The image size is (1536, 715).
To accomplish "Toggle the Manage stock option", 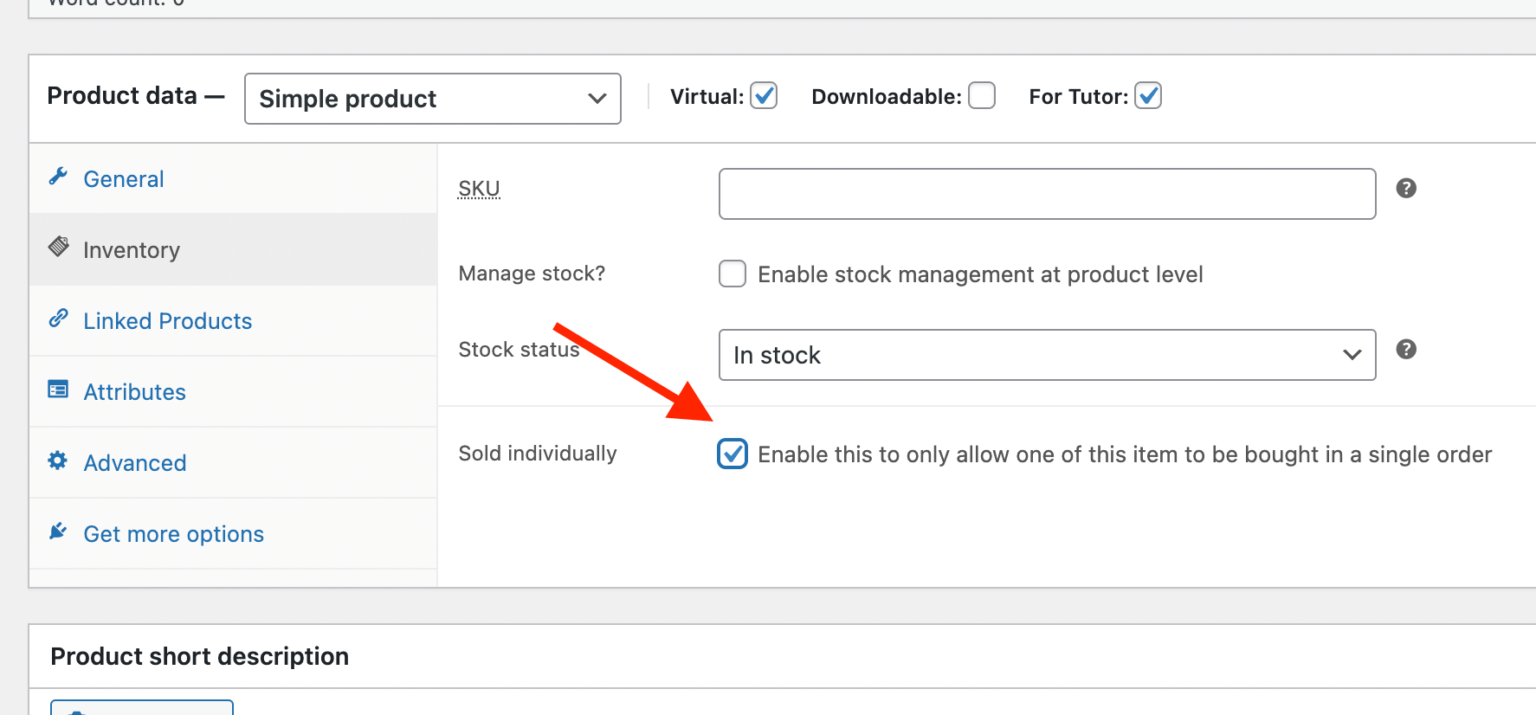I will 732,273.
